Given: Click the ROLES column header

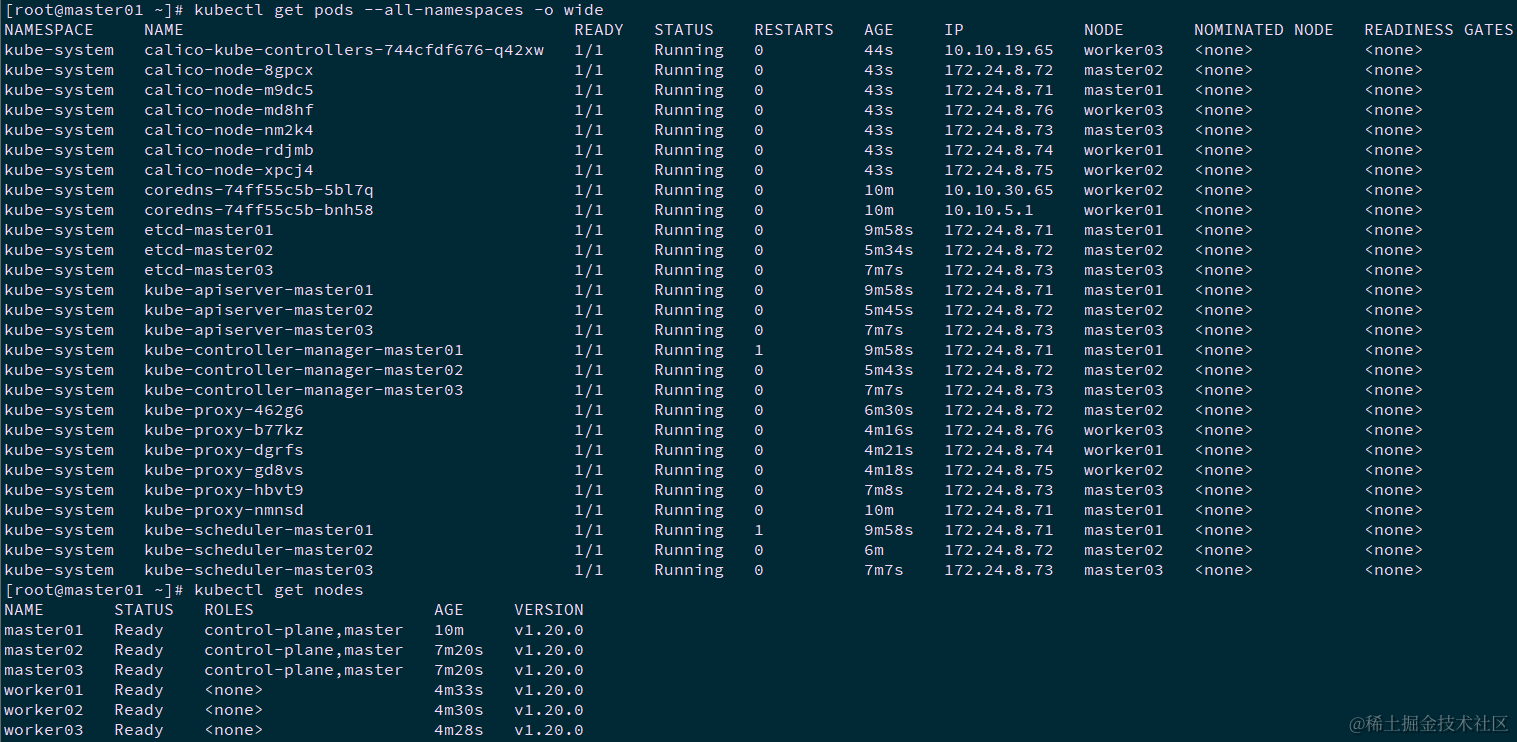Looking at the screenshot, I should 229,610.
